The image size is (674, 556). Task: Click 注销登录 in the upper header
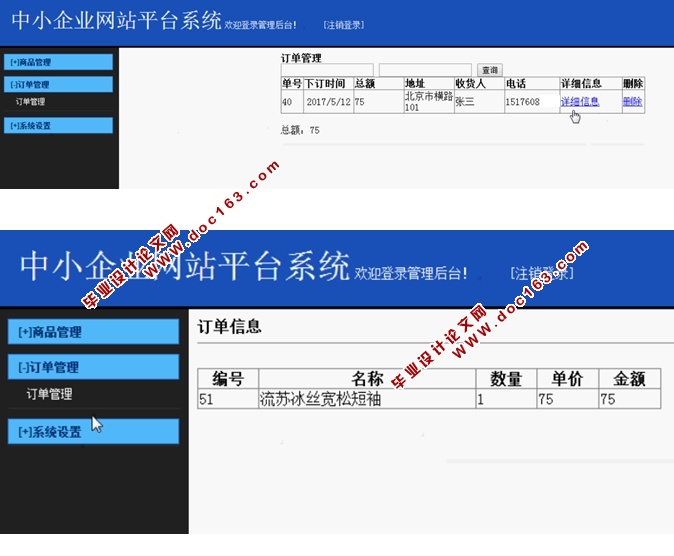tap(343, 25)
